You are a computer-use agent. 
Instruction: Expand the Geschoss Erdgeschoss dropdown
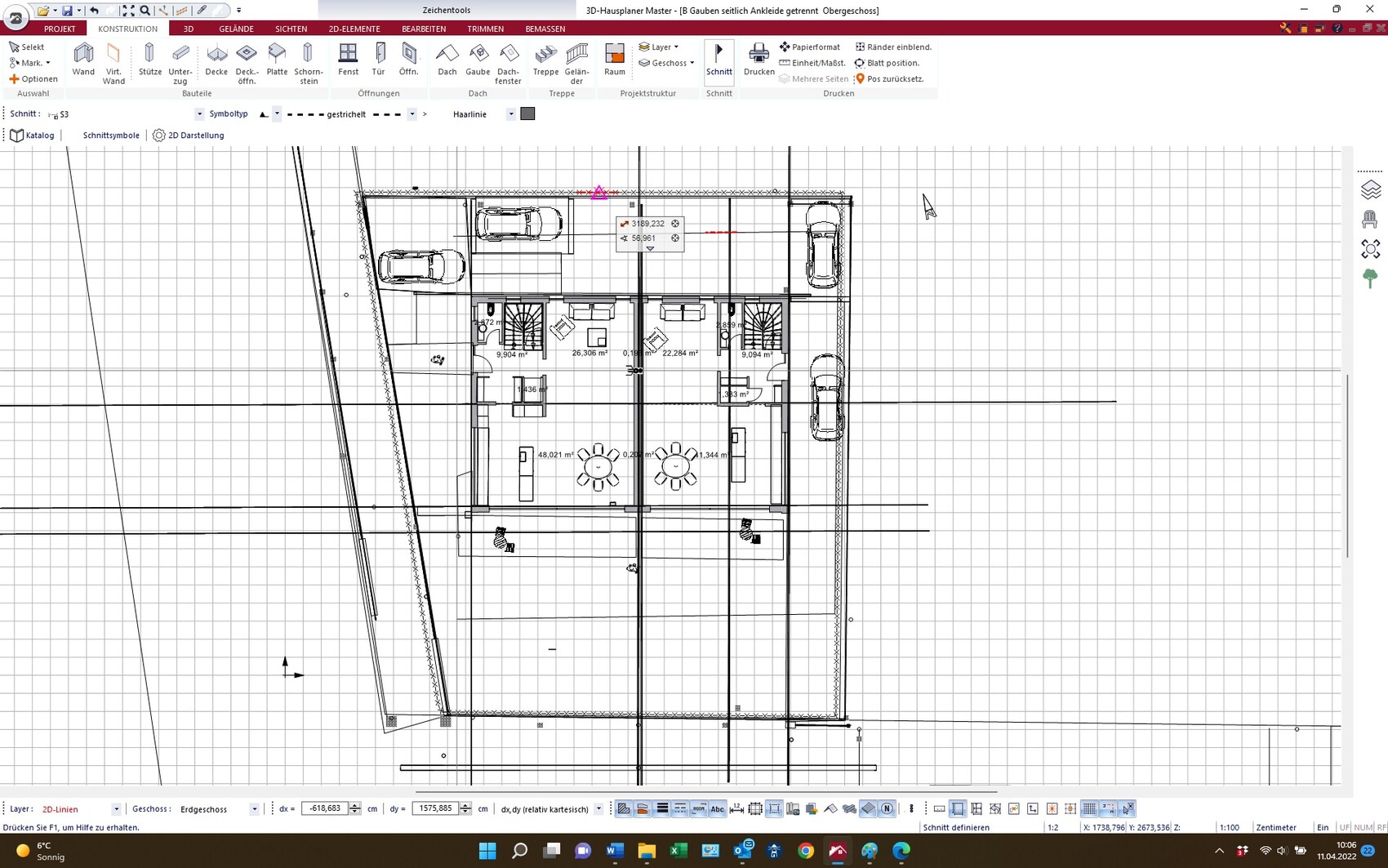tap(254, 809)
